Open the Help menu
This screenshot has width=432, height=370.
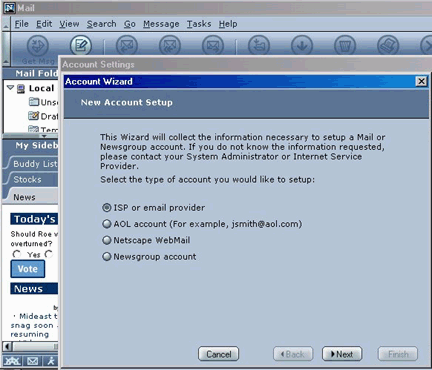[x=228, y=24]
